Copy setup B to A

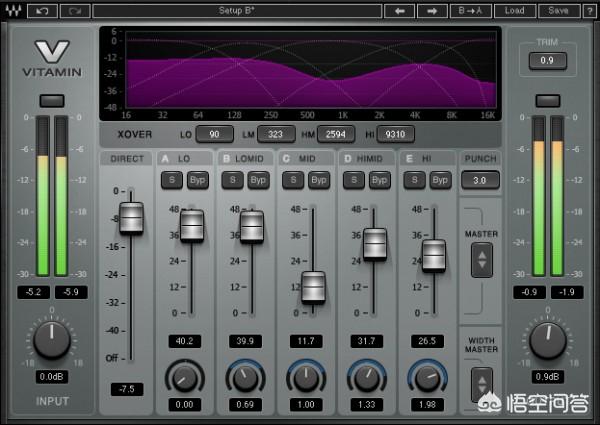(x=470, y=11)
